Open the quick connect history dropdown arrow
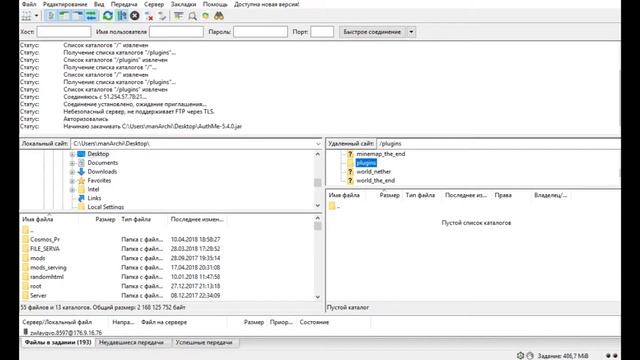640x360 pixels. [411, 32]
